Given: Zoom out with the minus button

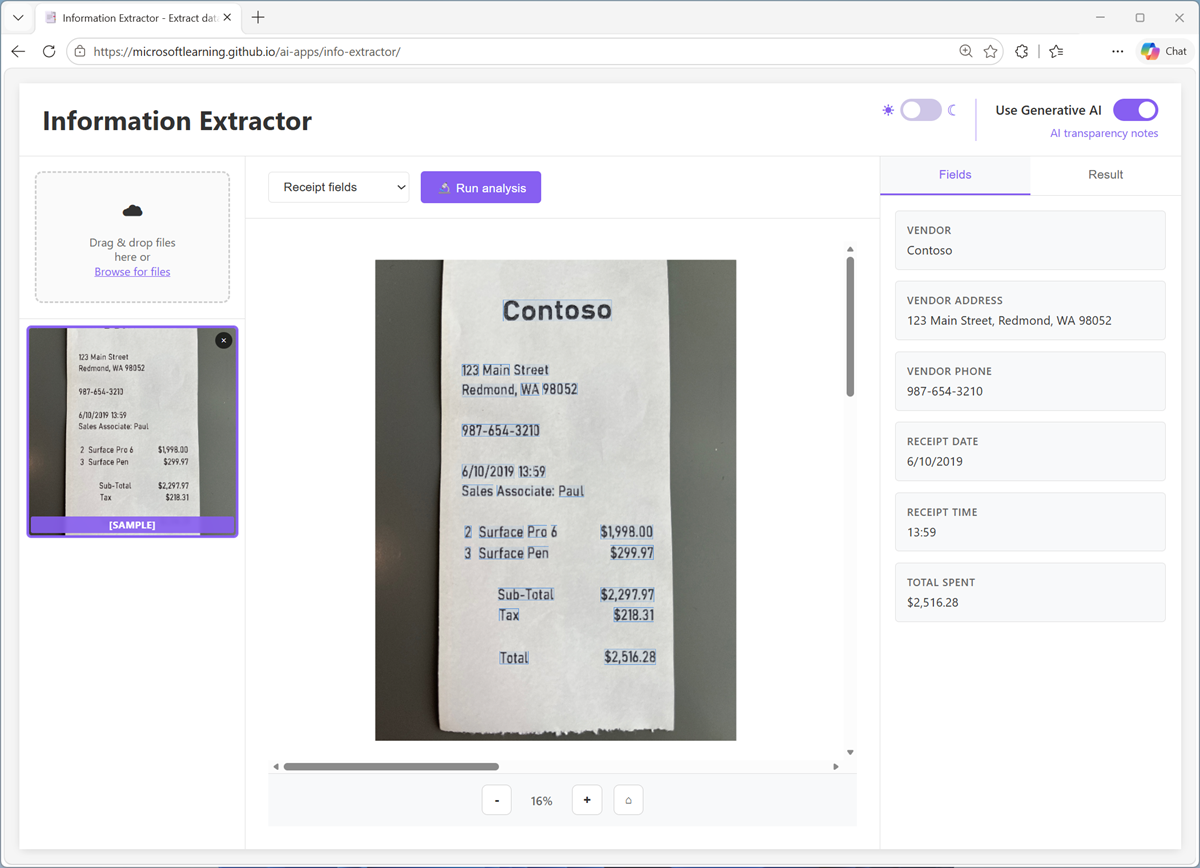Looking at the screenshot, I should pos(496,800).
